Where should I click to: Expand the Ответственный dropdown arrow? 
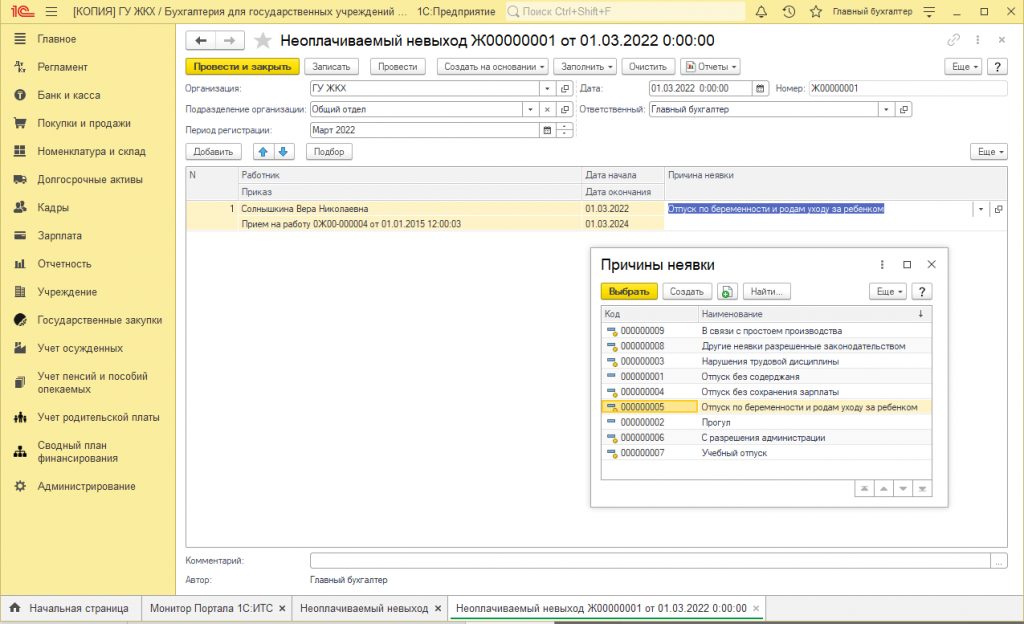click(885, 109)
